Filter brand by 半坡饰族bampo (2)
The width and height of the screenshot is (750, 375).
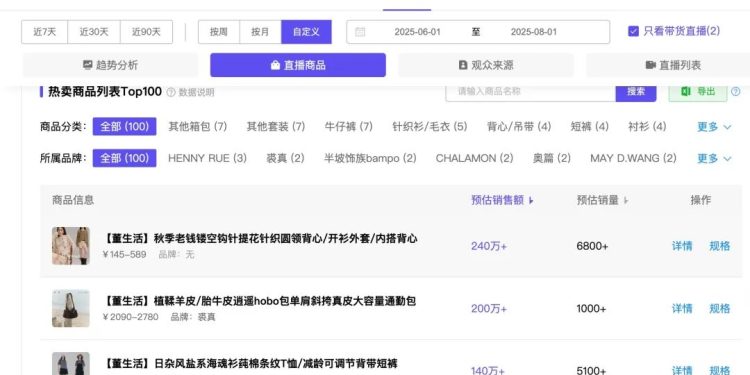point(370,158)
